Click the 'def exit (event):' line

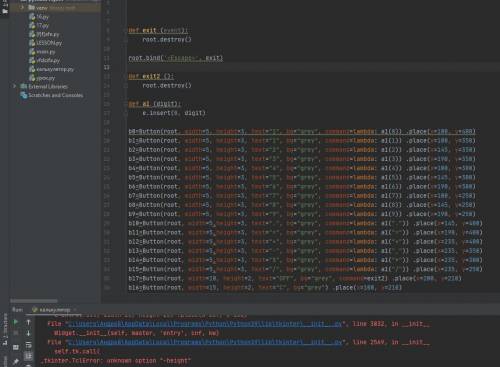click(x=158, y=30)
